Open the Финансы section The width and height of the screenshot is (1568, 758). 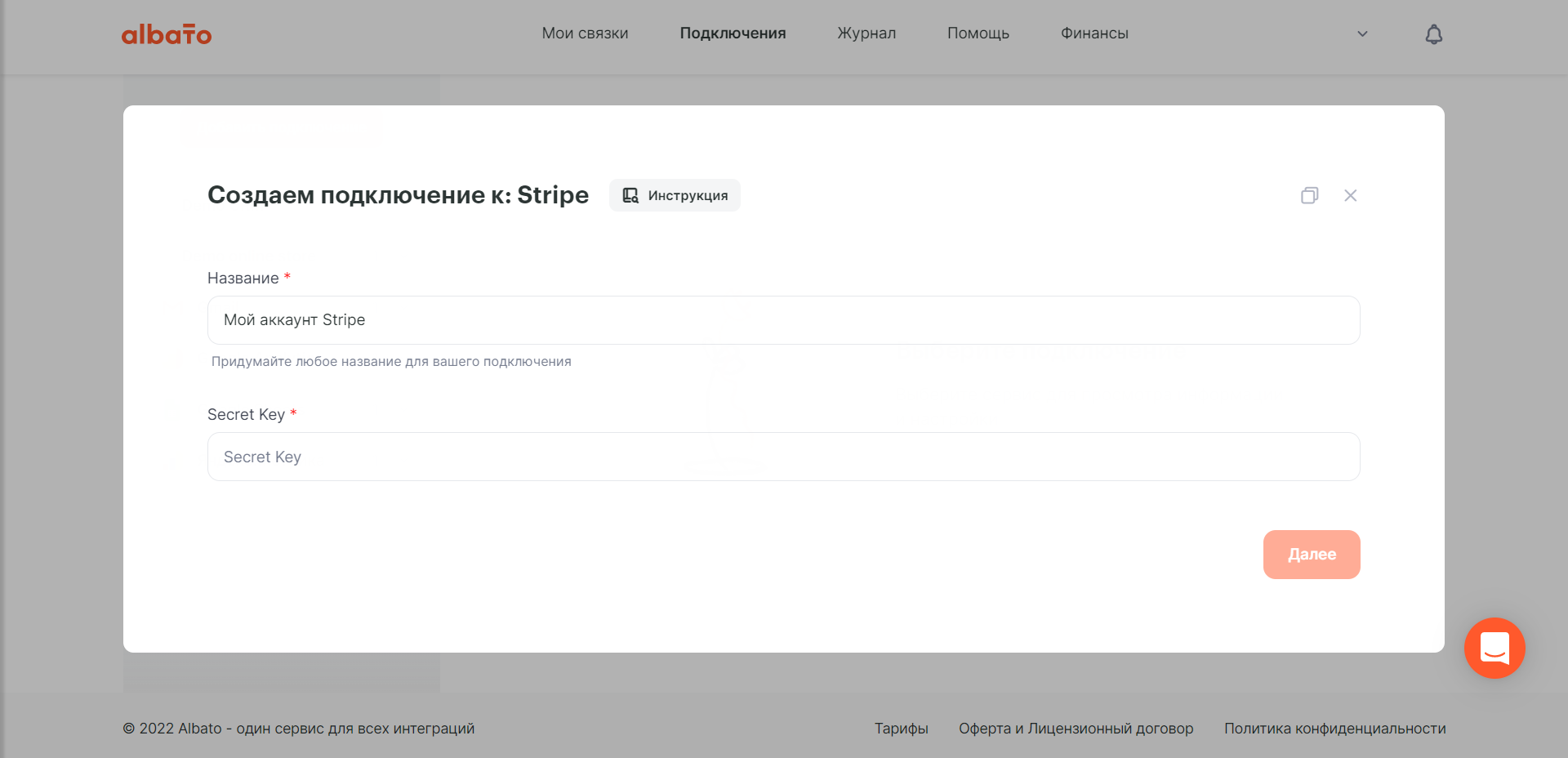(x=1094, y=33)
